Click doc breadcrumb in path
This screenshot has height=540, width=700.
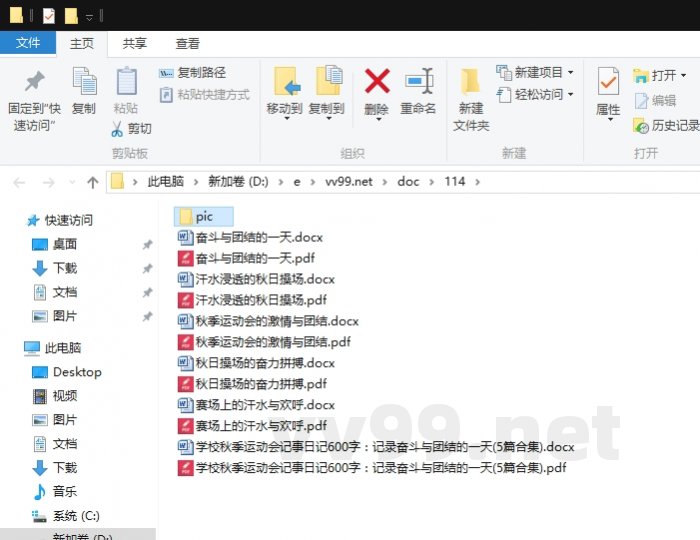tap(408, 182)
